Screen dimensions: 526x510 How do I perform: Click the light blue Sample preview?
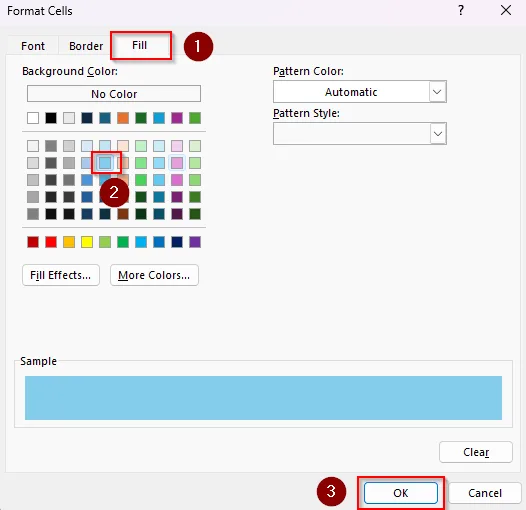pyautogui.click(x=263, y=398)
